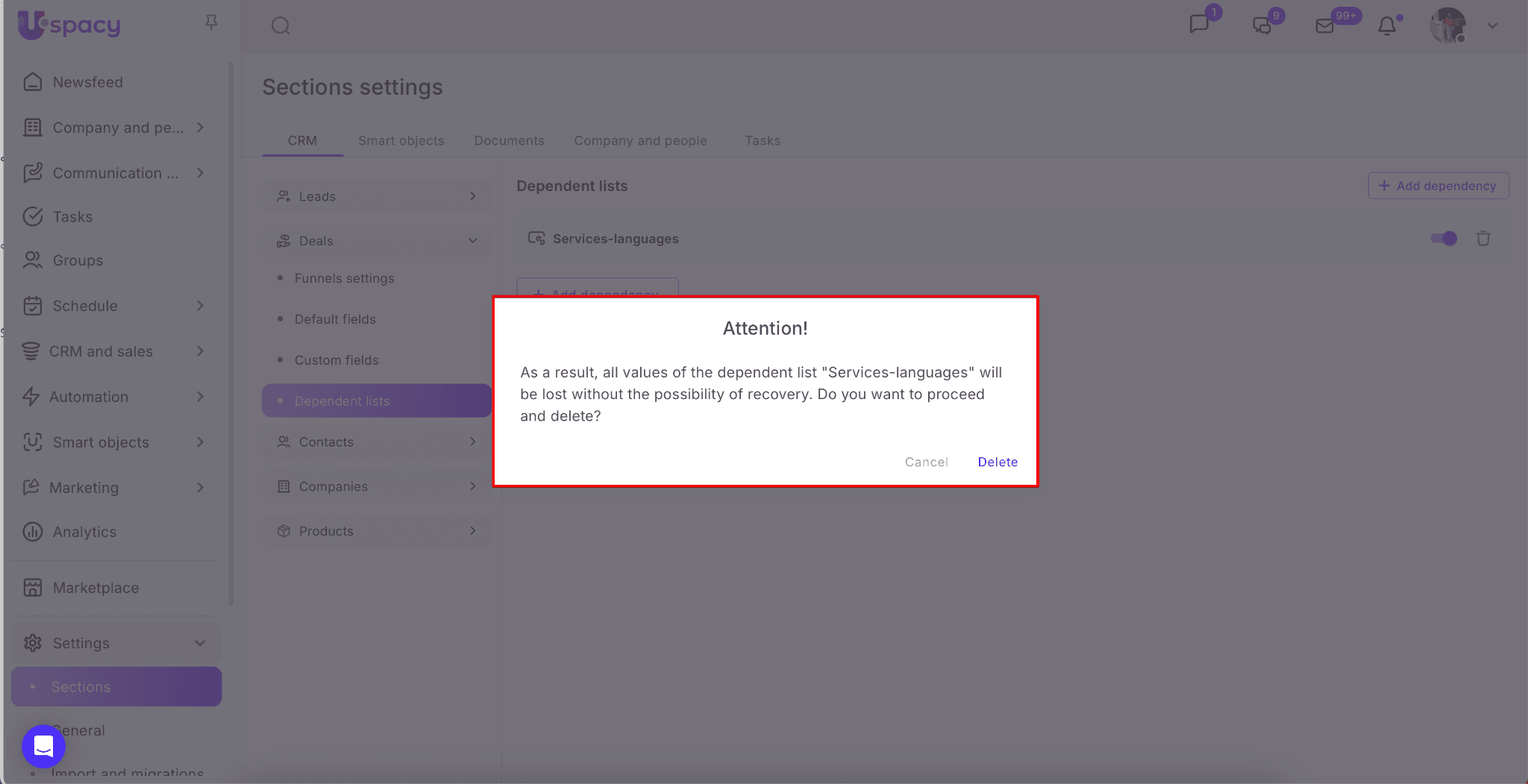Click the search magnifier icon
The width and height of the screenshot is (1528, 784).
click(x=281, y=26)
